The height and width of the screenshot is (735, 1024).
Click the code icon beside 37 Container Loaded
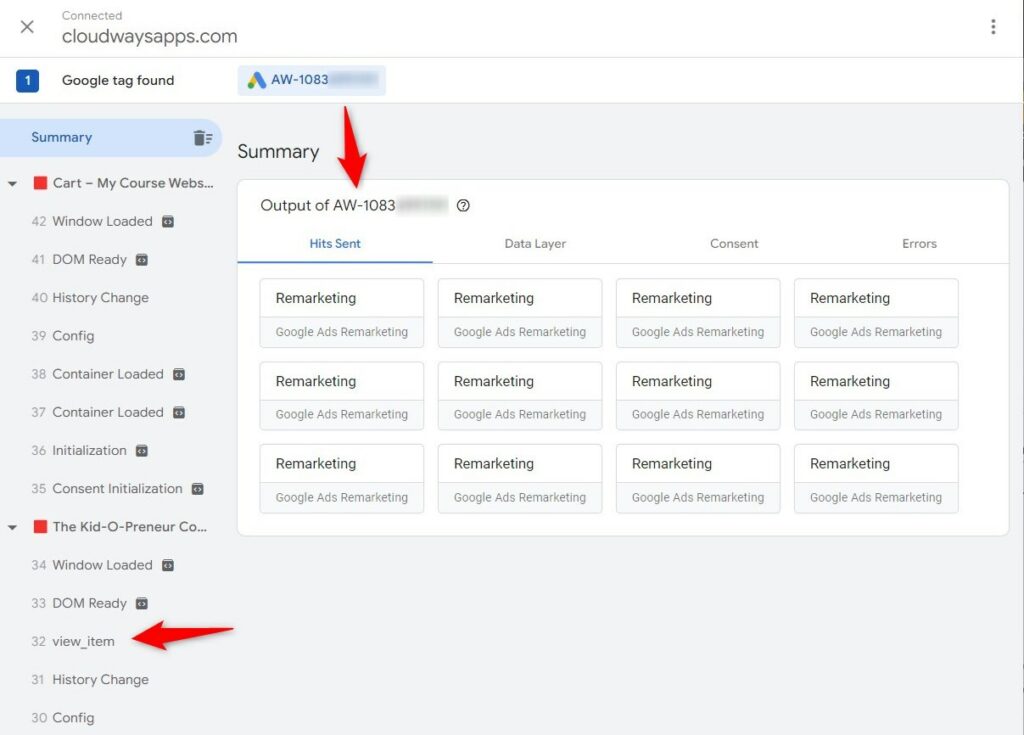coord(179,413)
